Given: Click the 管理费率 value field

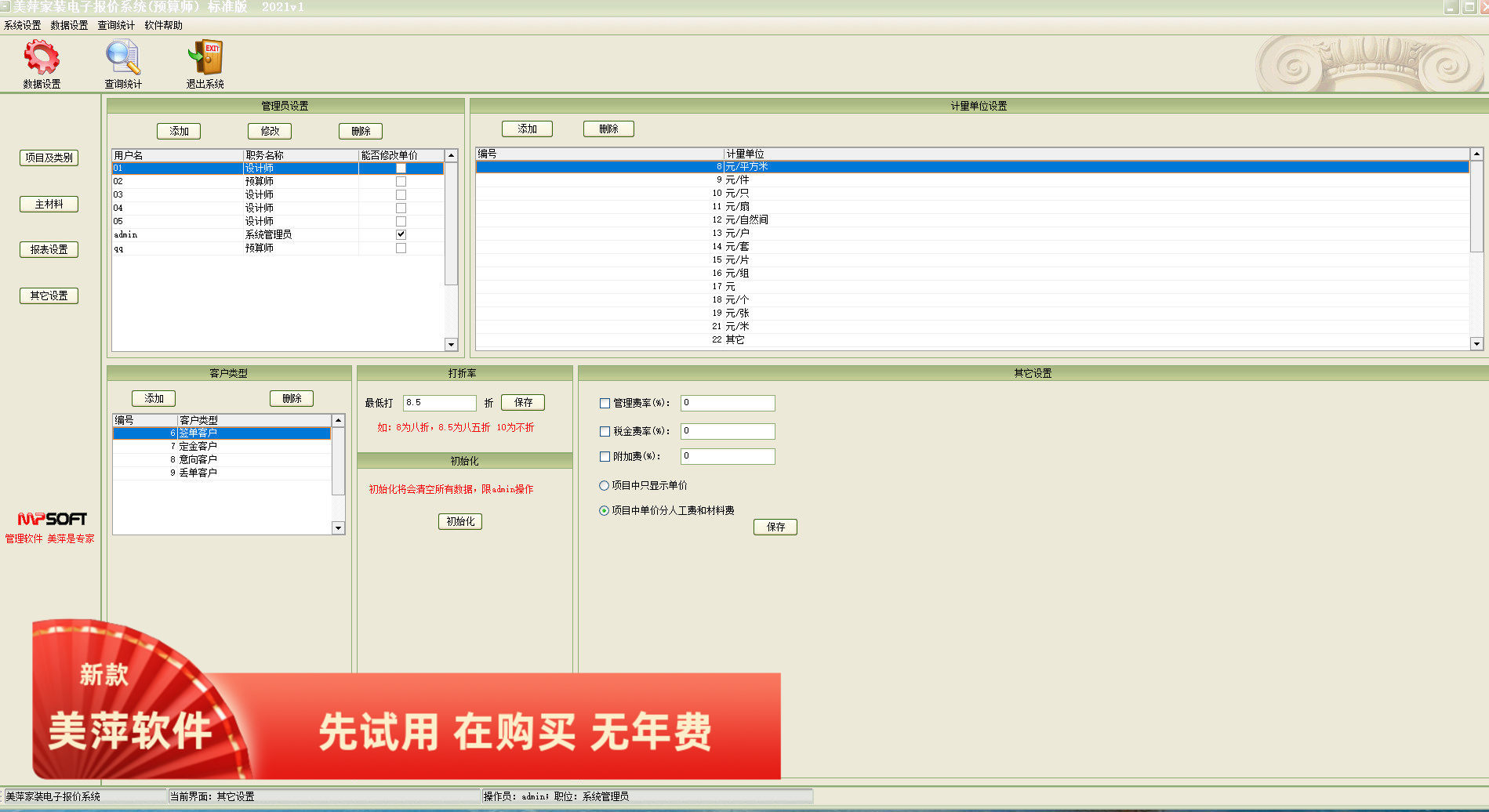Looking at the screenshot, I should 728,403.
